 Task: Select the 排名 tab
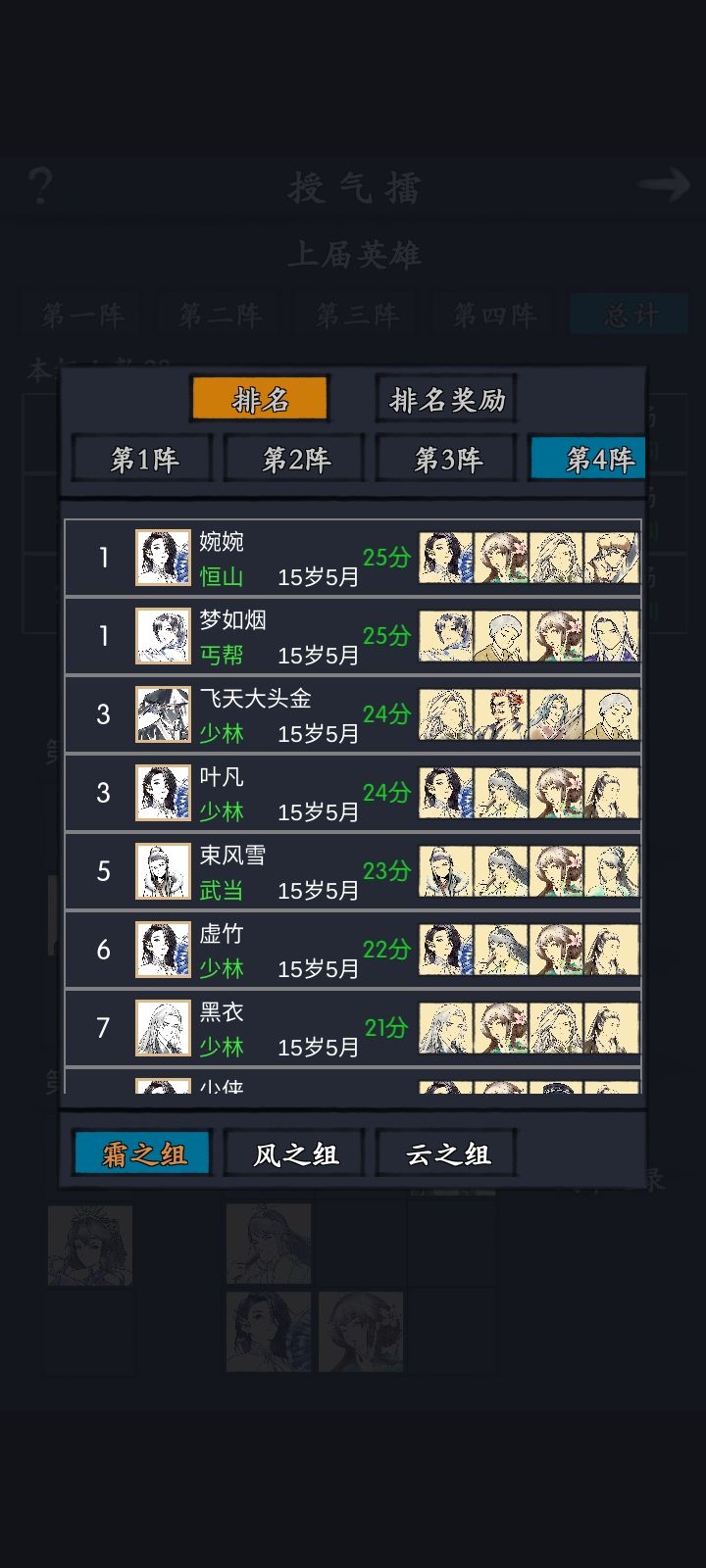[x=260, y=400]
